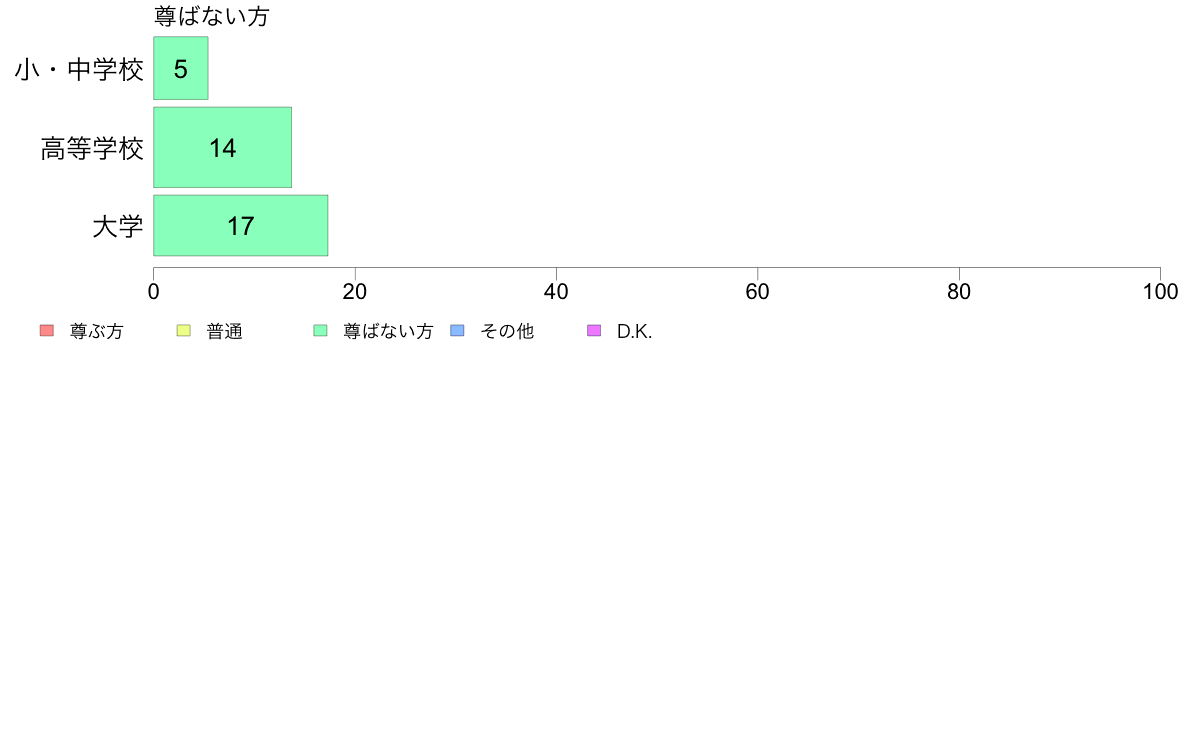Click the yellow 普通 legend swatch
The width and height of the screenshot is (1188, 736).
tap(183, 330)
